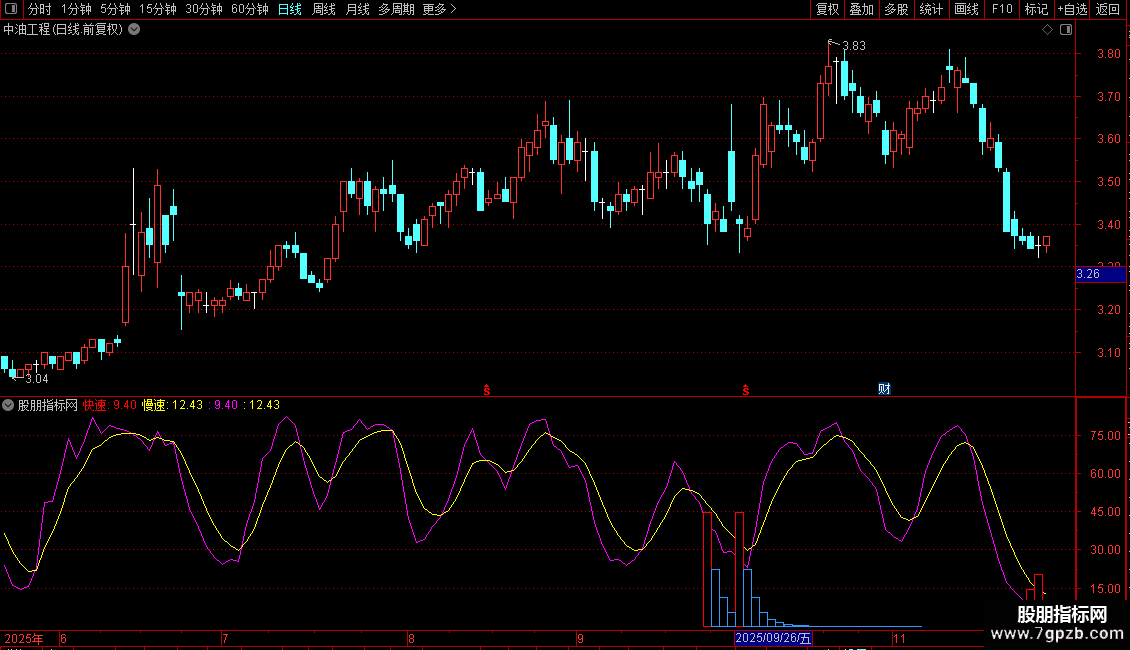This screenshot has width=1130, height=650.
Task: Expand the 更多 periods menu
Action: pyautogui.click(x=439, y=9)
